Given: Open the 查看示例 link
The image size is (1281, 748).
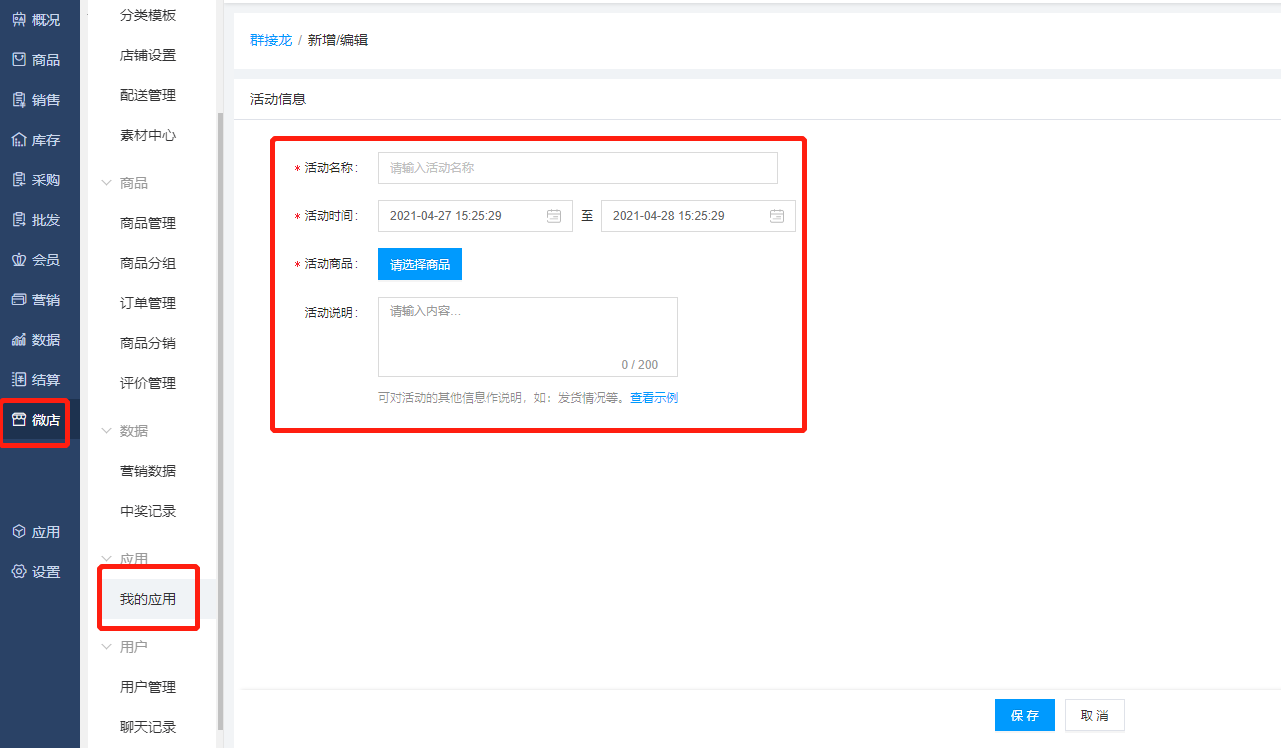Looking at the screenshot, I should 654,397.
